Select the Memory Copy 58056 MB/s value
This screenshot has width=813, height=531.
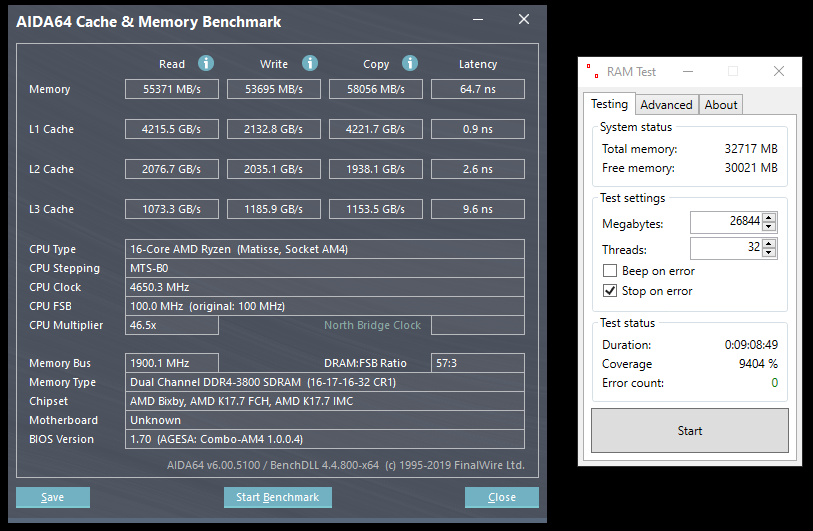376,89
